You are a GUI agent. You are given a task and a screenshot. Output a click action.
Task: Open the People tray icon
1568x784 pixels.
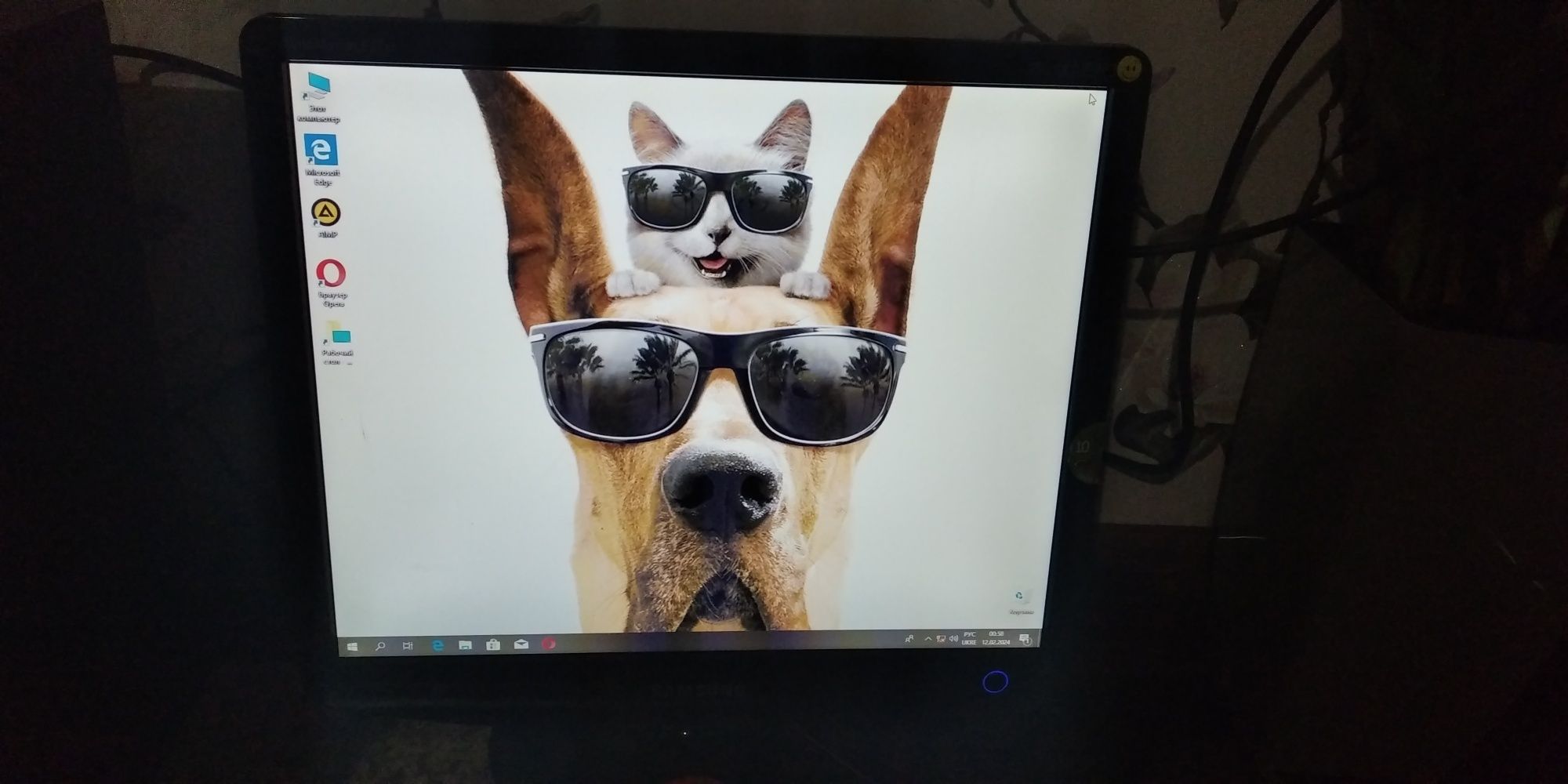click(909, 639)
